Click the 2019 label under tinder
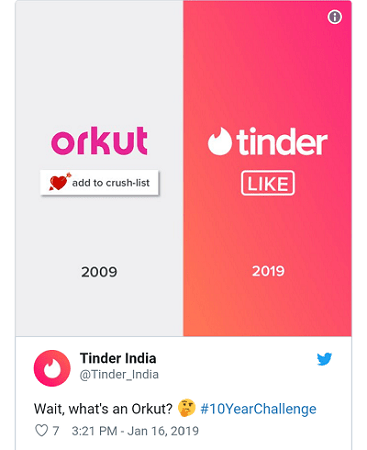Screen dimensions: 367x450 click(x=268, y=271)
